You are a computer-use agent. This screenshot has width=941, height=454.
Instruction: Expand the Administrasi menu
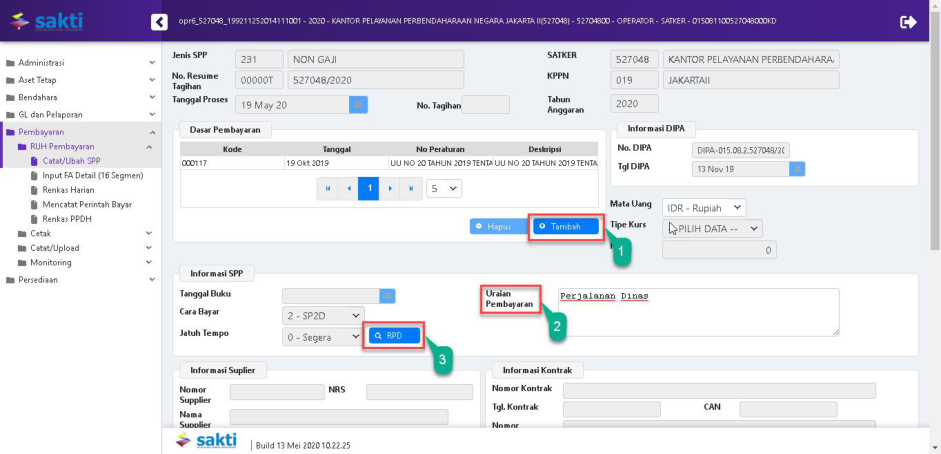click(x=80, y=63)
